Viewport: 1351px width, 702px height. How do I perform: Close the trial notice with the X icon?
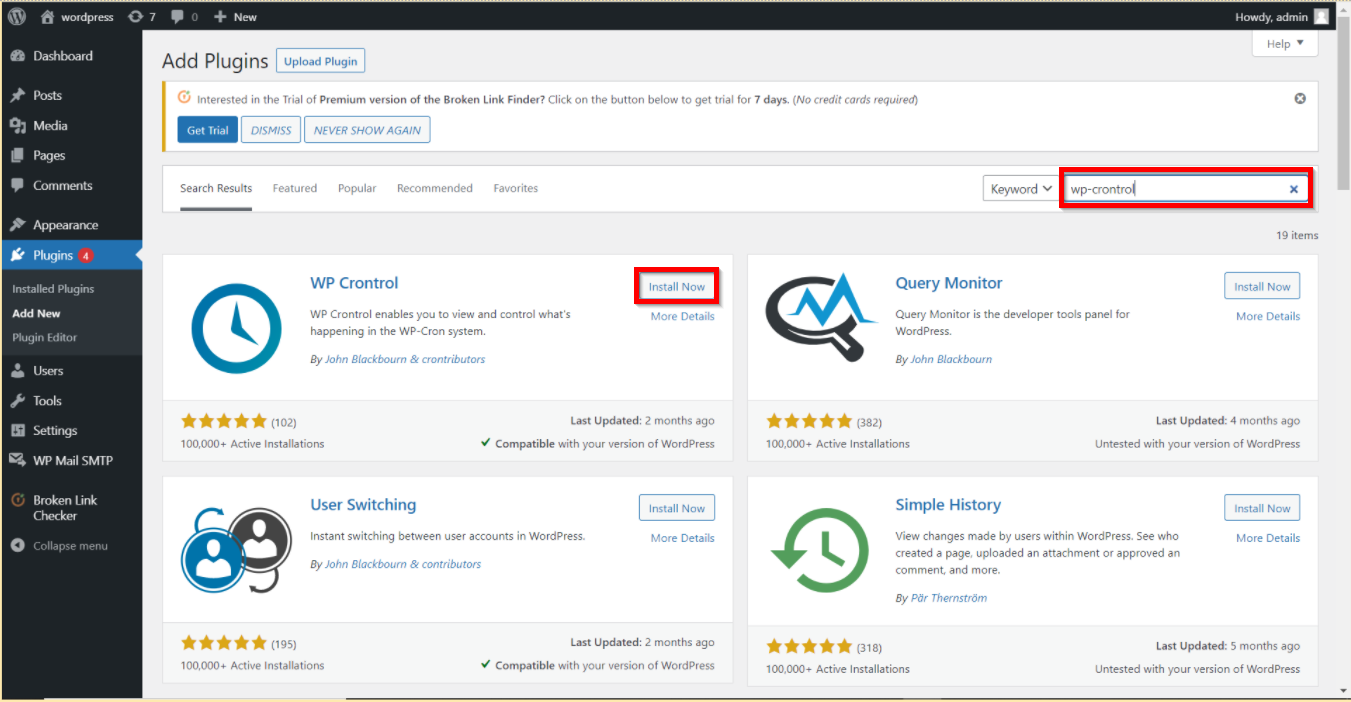point(1300,98)
